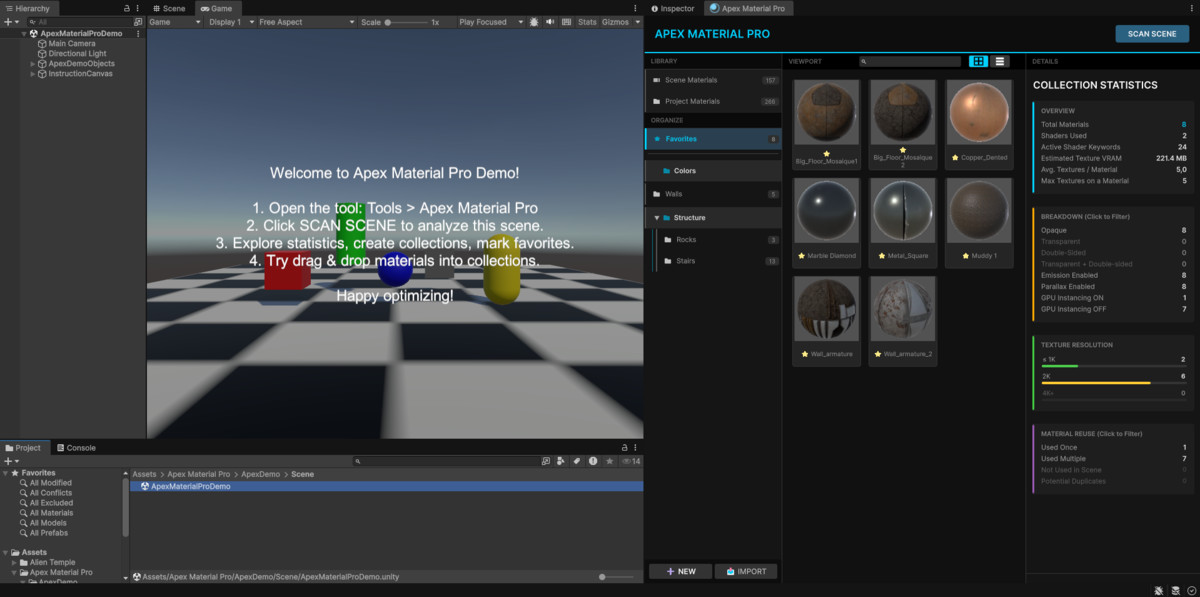Viewport: 1200px width, 597px height.
Task: Click the NEW collection button
Action: [681, 571]
